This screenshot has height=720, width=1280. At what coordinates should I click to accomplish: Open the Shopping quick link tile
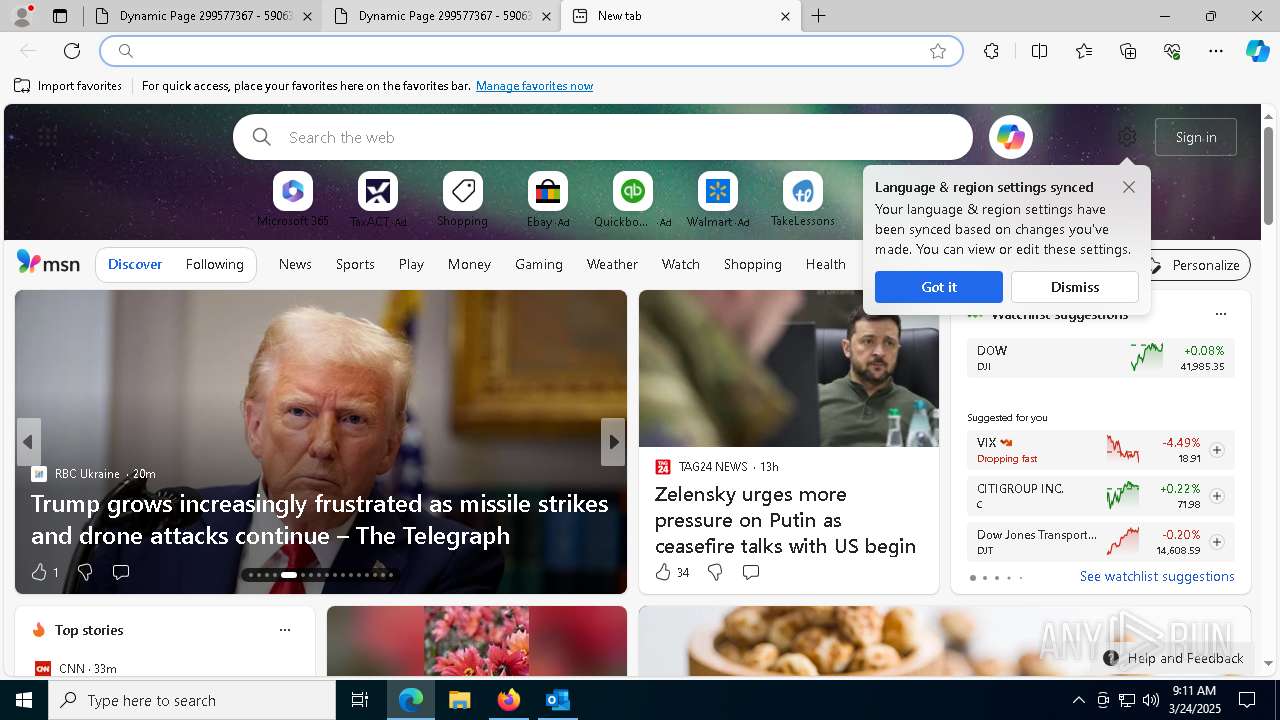click(462, 199)
